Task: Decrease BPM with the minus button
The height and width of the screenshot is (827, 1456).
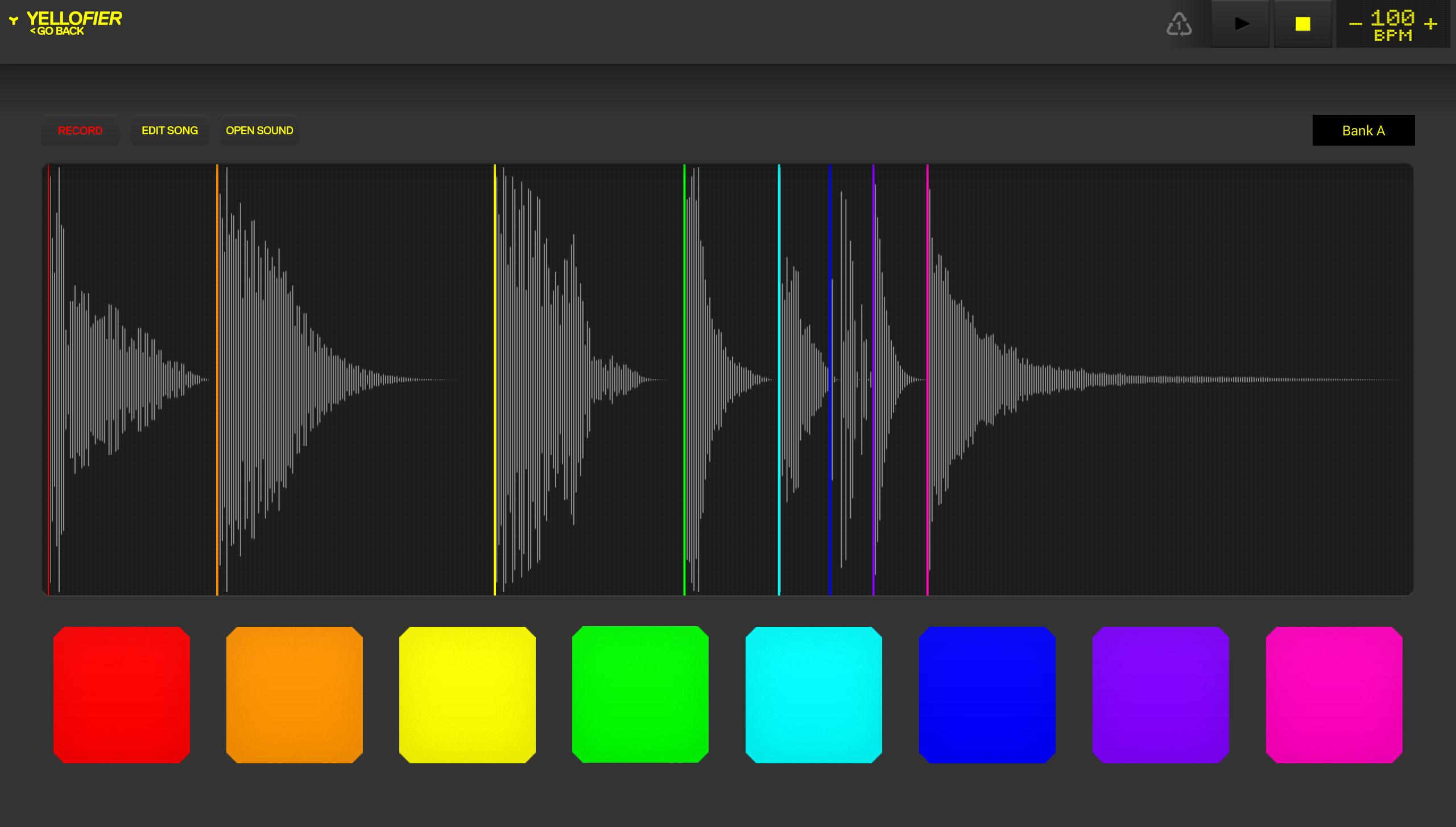Action: (x=1356, y=24)
